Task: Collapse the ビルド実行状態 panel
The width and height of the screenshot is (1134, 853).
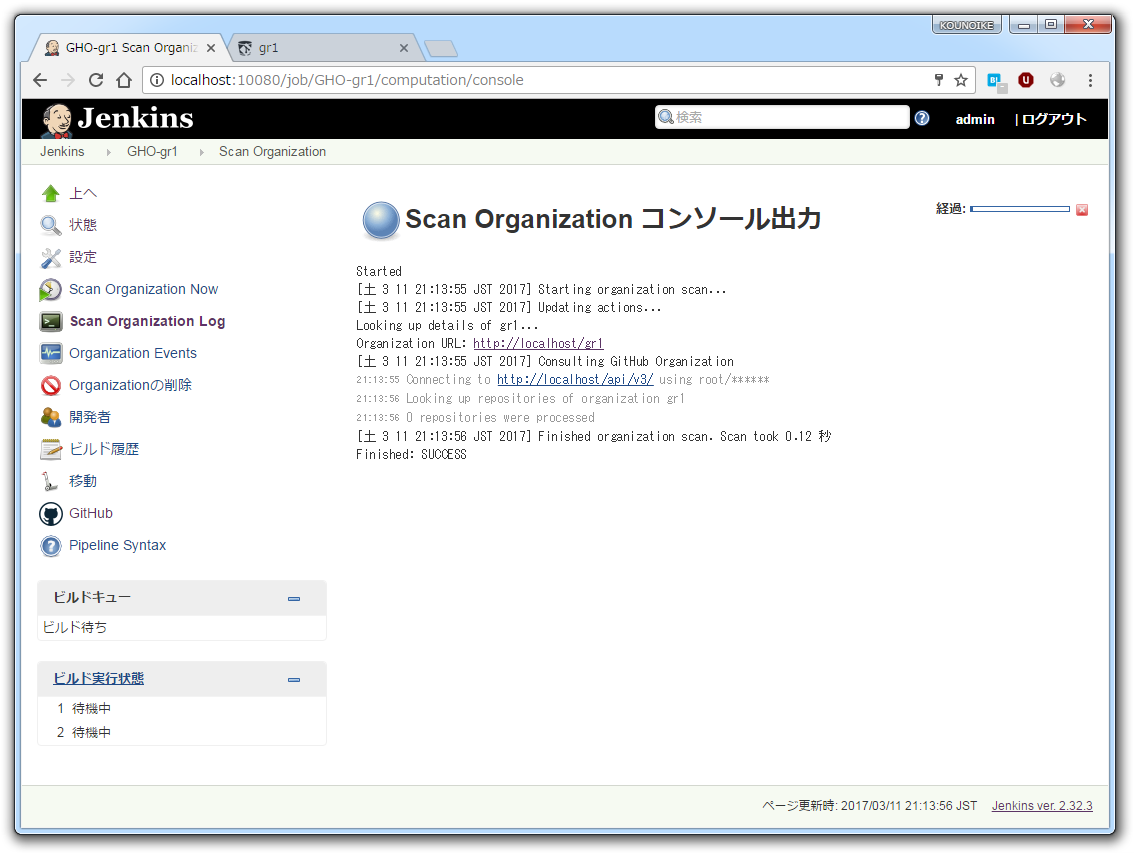Action: (293, 679)
